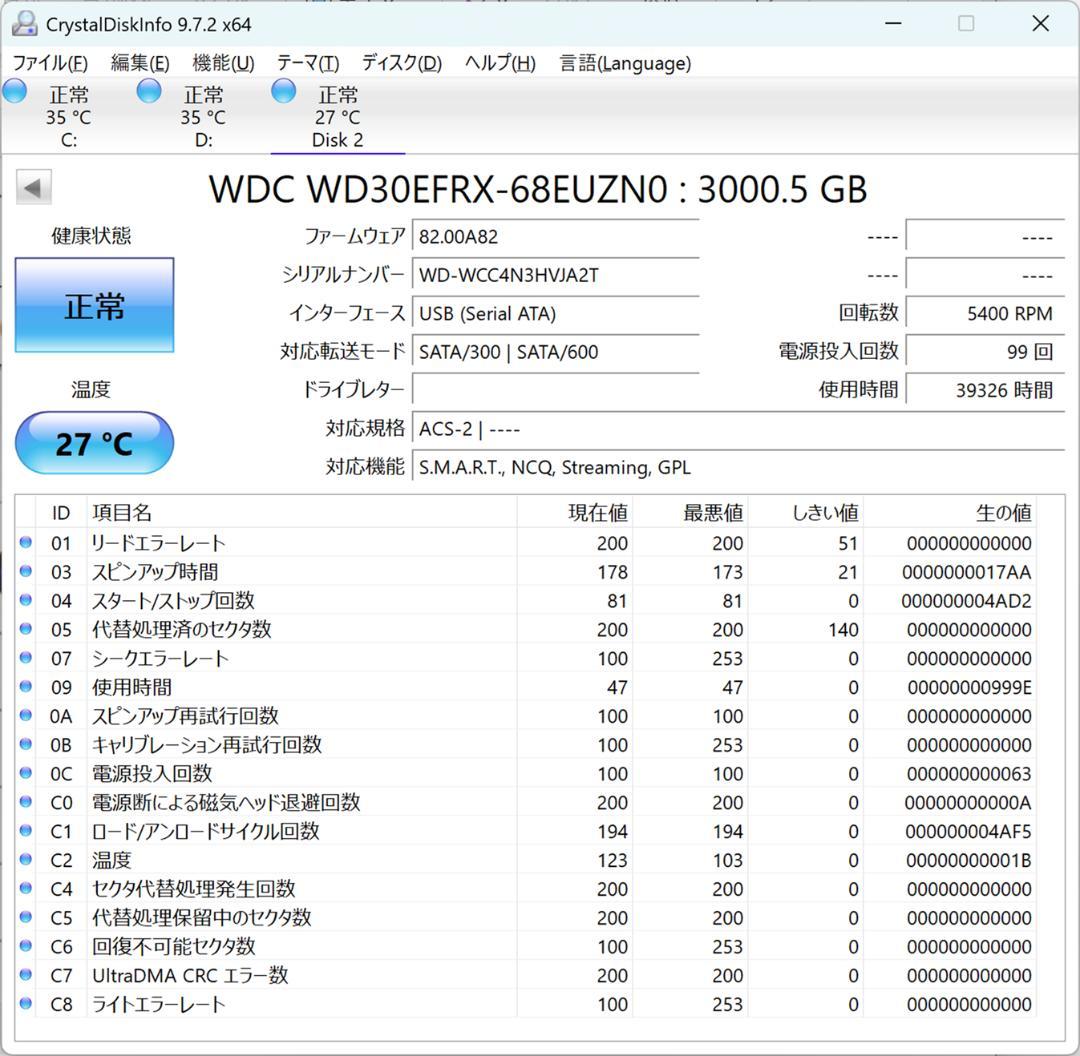
Task: Click the 正常 health status button
Action: pos(94,305)
